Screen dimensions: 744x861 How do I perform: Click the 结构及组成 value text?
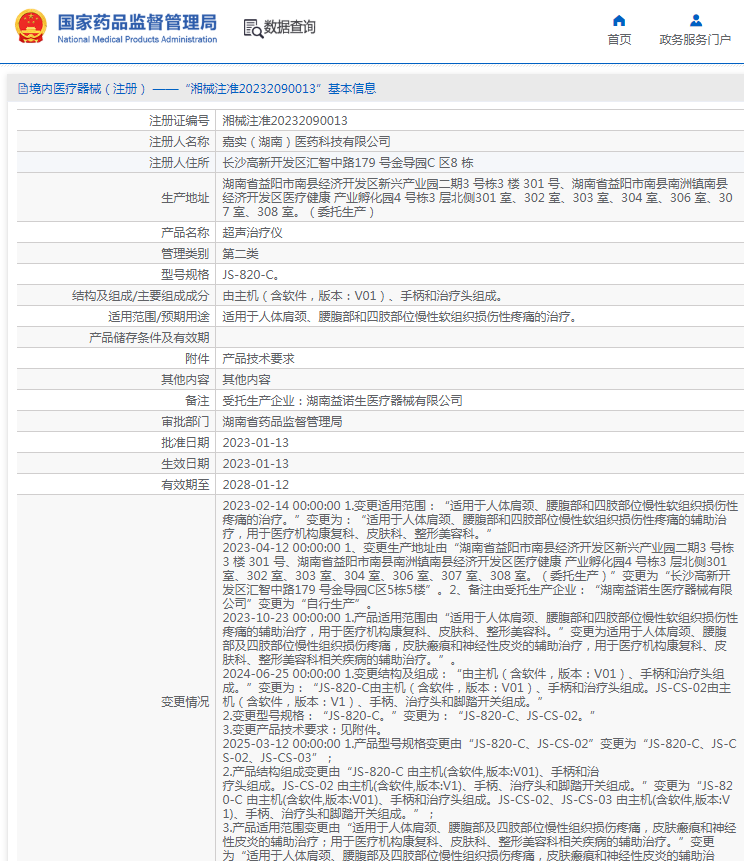362,296
